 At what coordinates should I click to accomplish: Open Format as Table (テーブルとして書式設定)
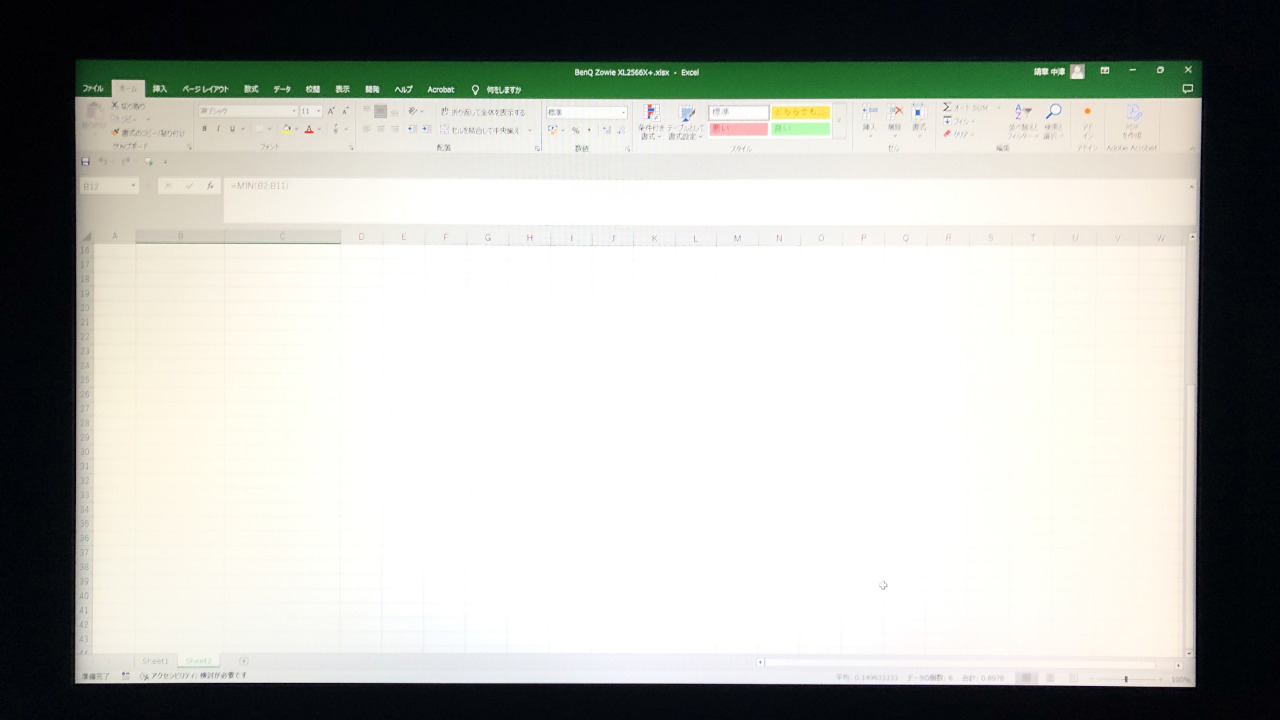pyautogui.click(x=686, y=122)
